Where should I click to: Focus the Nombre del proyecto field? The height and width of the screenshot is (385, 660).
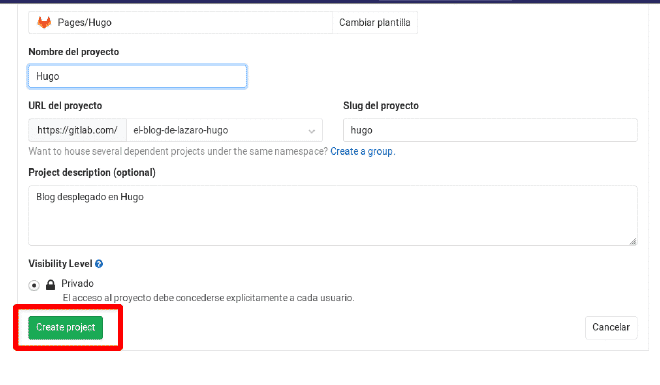[137, 76]
